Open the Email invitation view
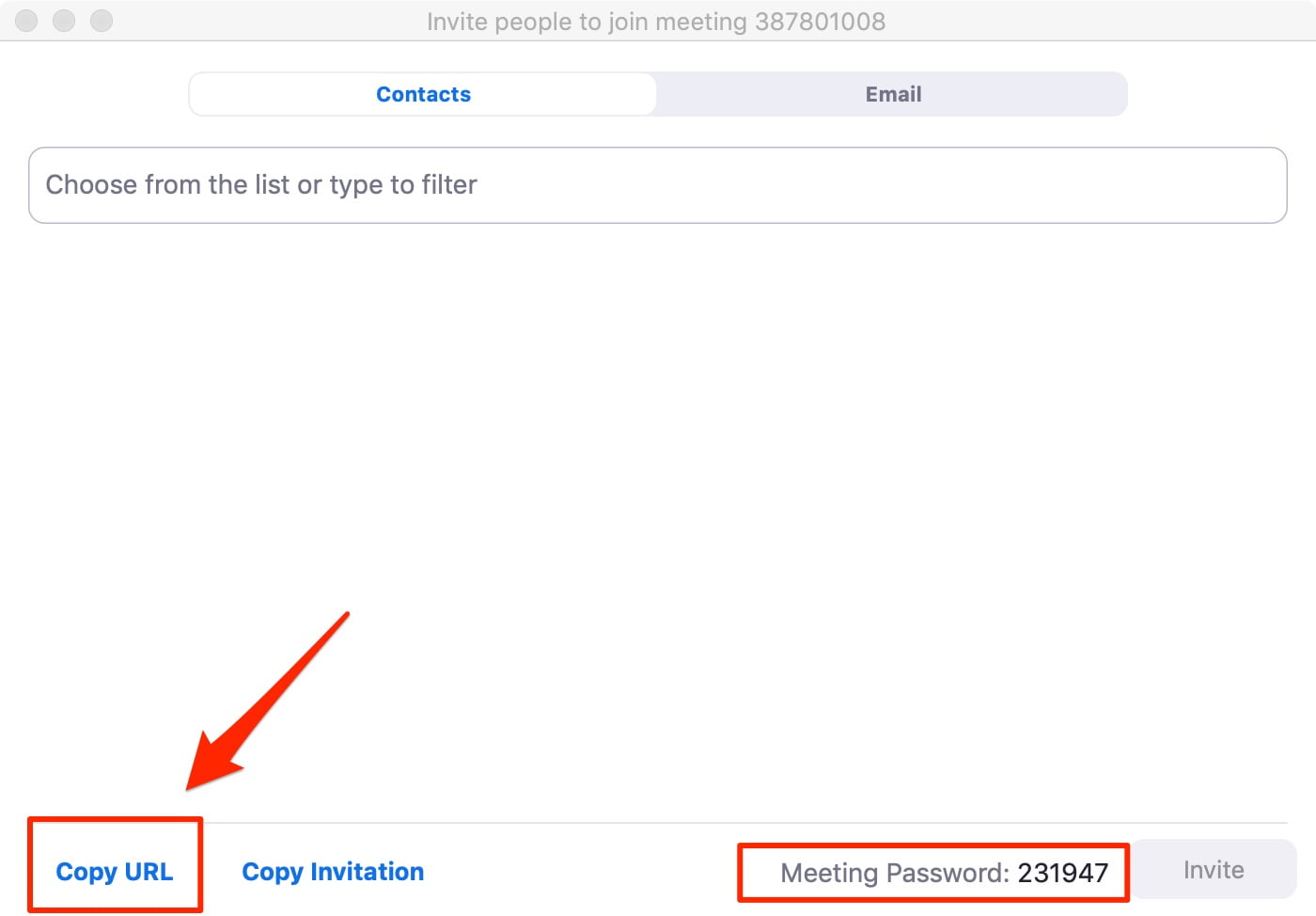The image size is (1316, 916). click(891, 93)
